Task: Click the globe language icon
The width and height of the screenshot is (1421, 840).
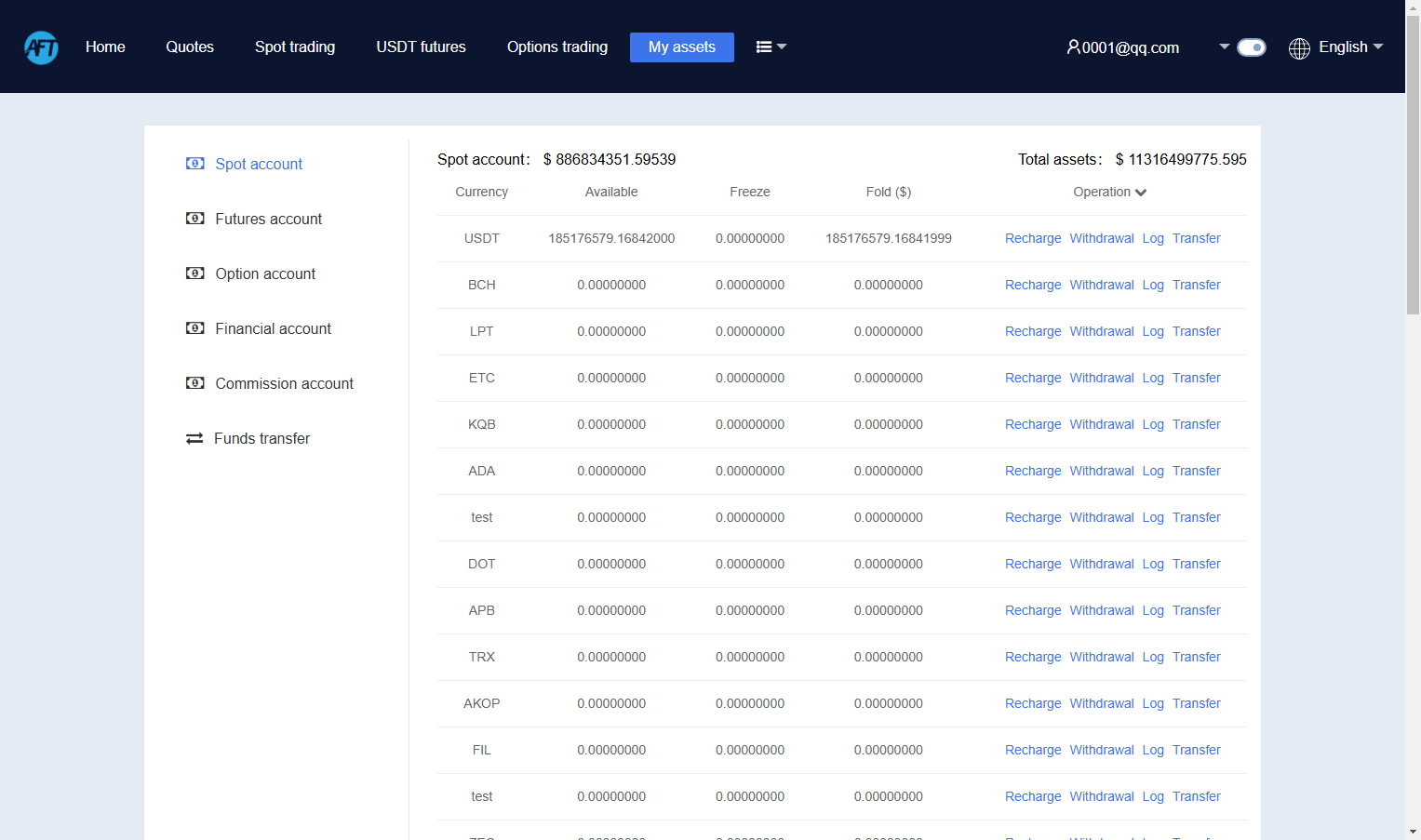Action: 1299,48
